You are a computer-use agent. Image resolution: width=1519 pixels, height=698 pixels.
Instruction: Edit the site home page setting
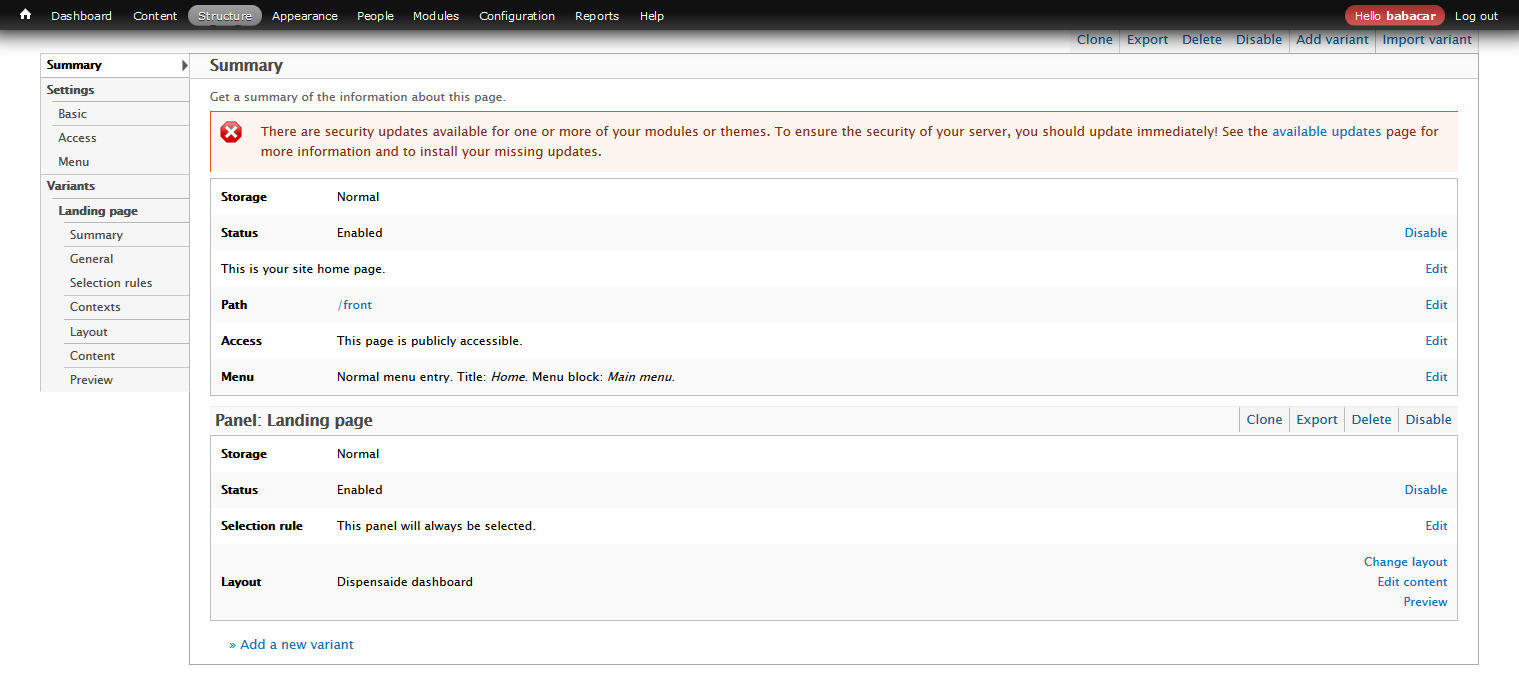click(1436, 269)
